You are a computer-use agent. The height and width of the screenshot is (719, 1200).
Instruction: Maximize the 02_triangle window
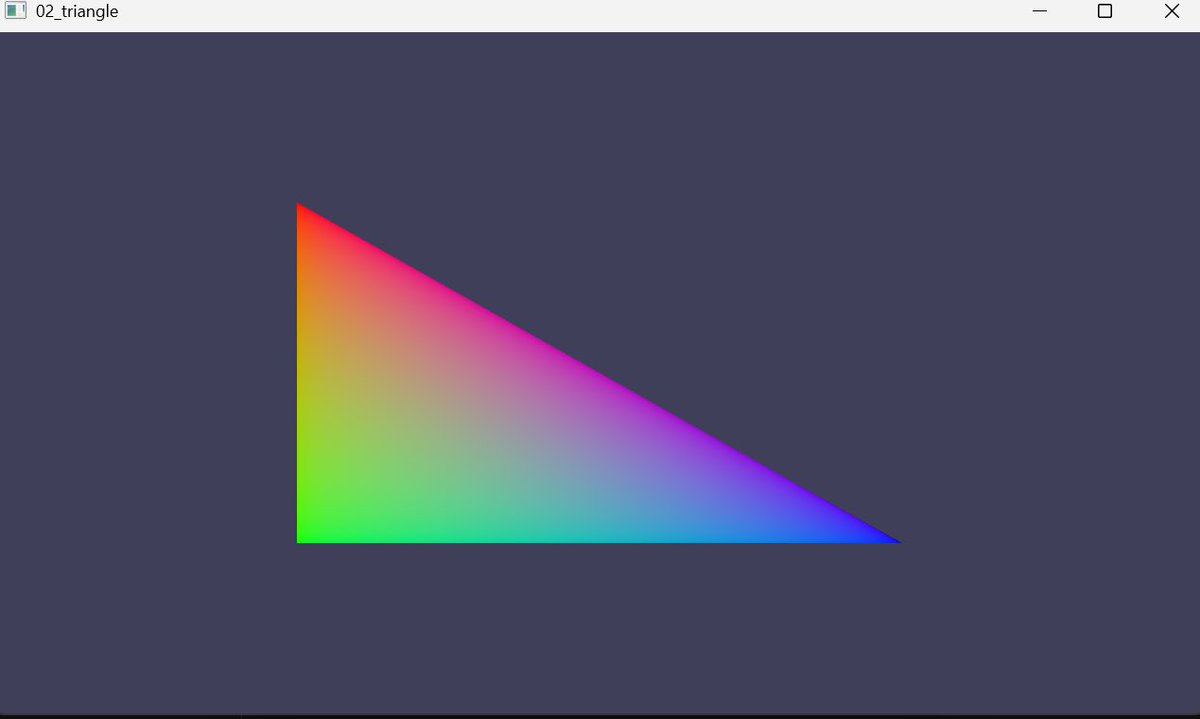coord(1105,11)
